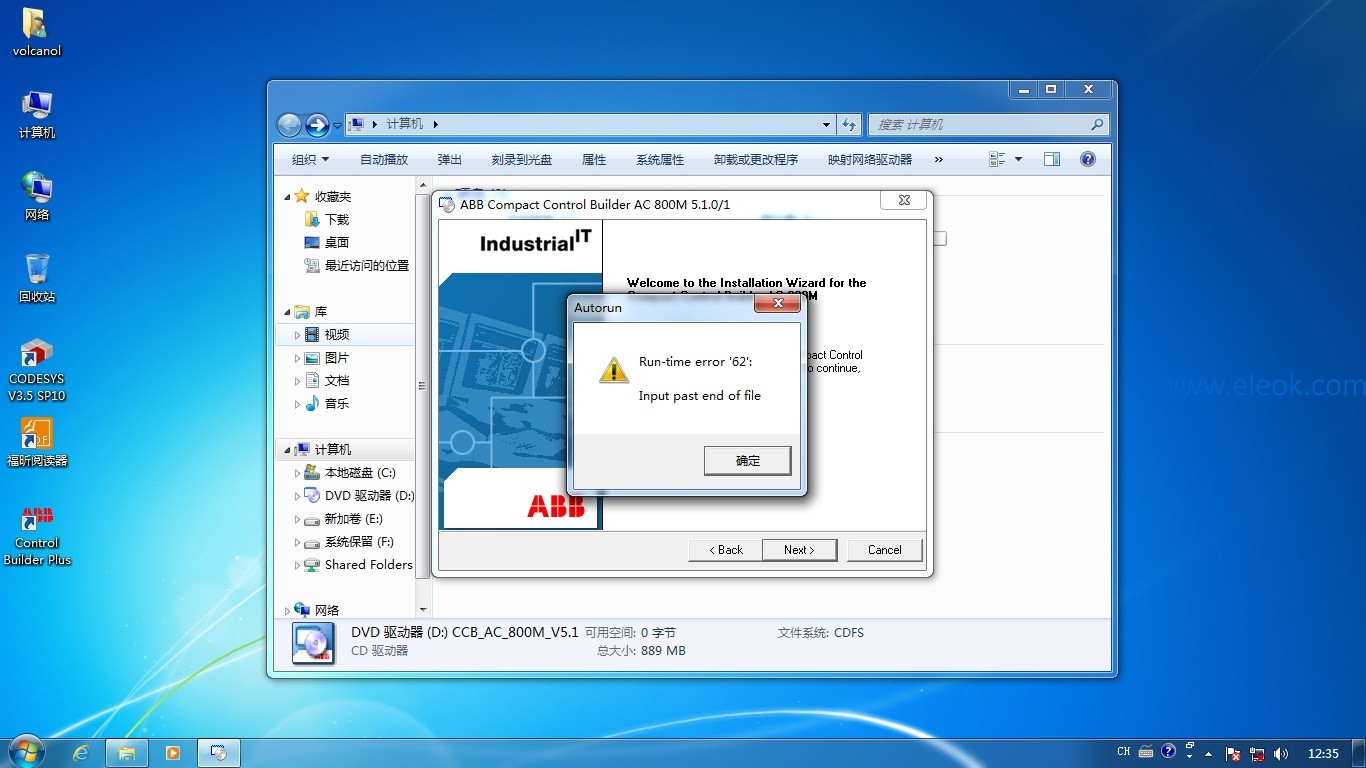Screen dimensions: 1366x768
Task: Show more toolbar commands with » chevron
Action: 938,160
